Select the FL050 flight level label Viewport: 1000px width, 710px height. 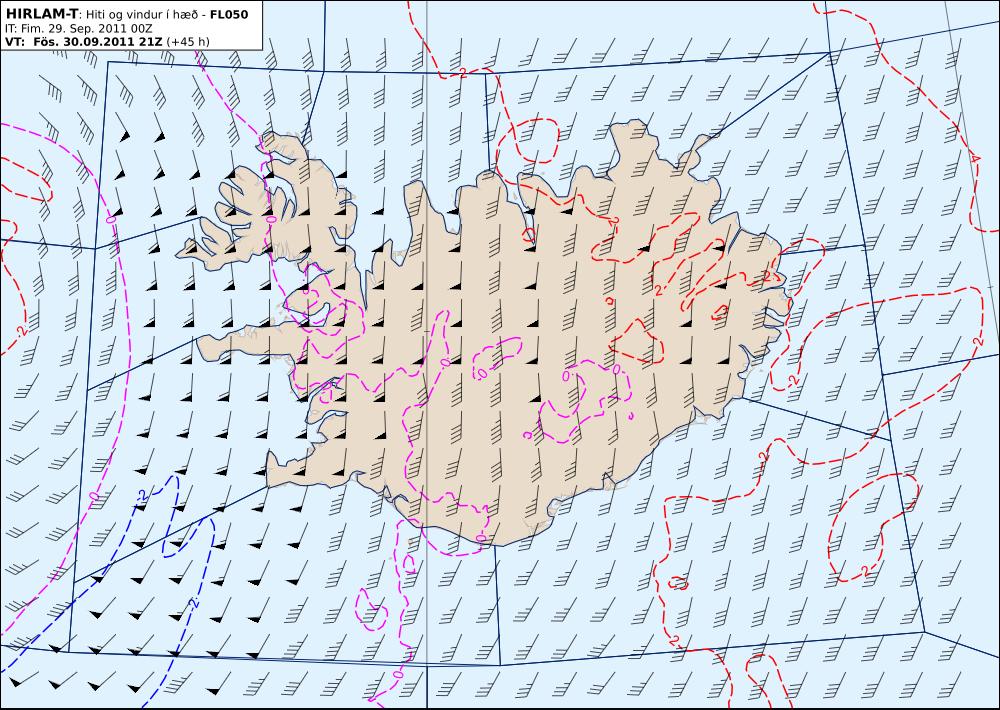(x=228, y=15)
